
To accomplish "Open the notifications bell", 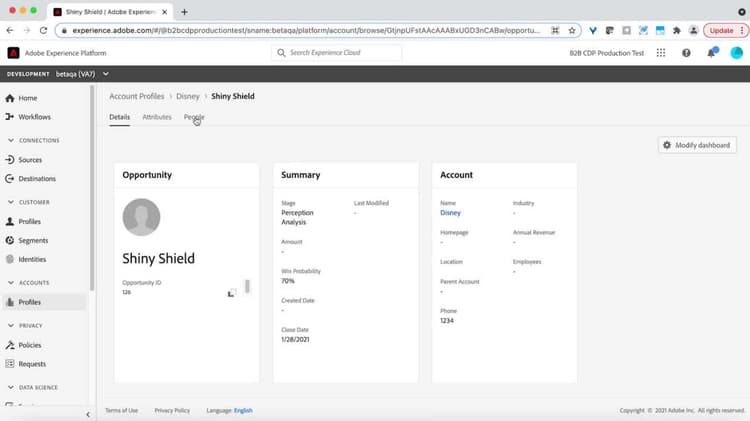I will coord(712,53).
